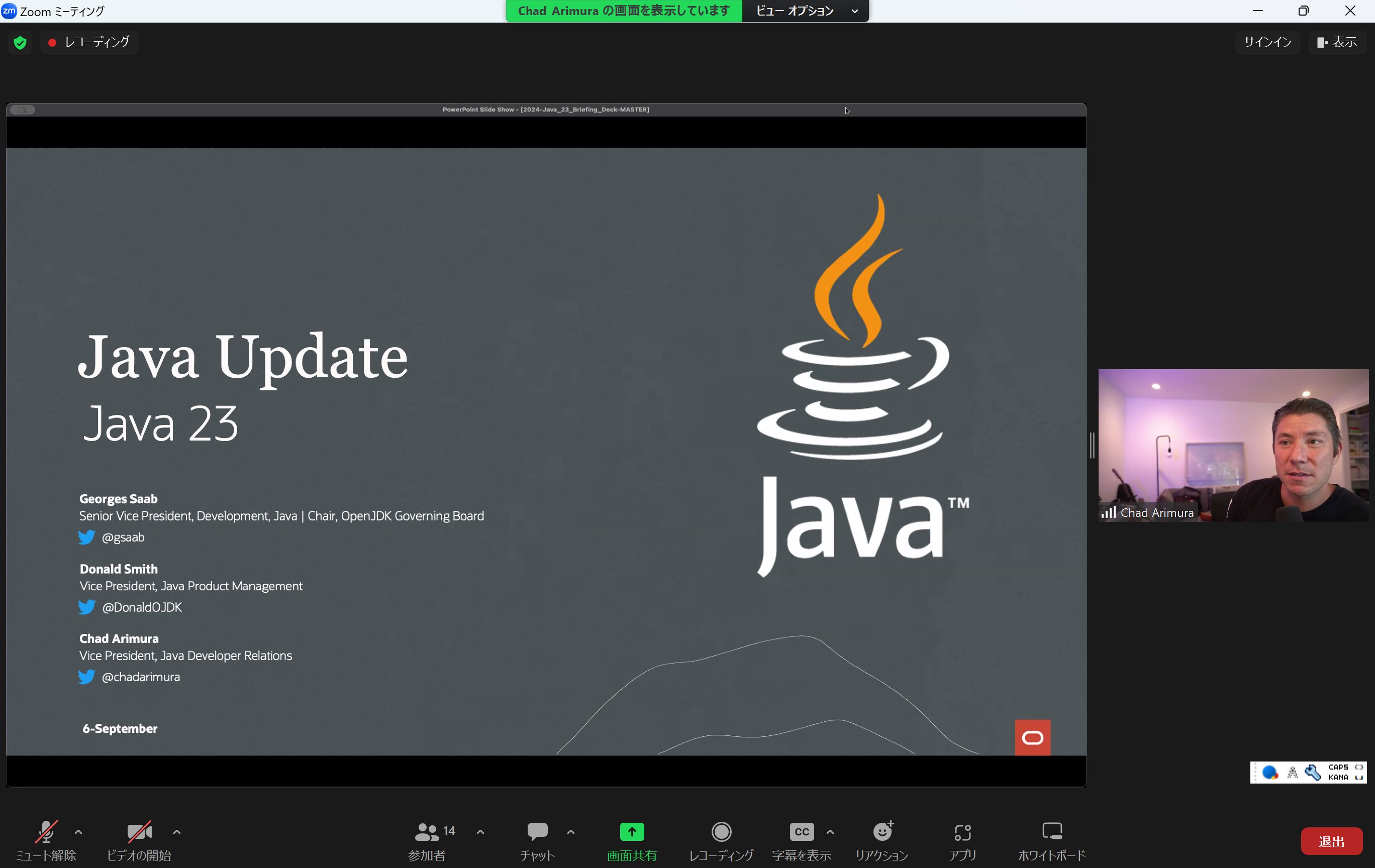Leave the meeting with red 退出 button
The width and height of the screenshot is (1375, 868).
(x=1331, y=840)
